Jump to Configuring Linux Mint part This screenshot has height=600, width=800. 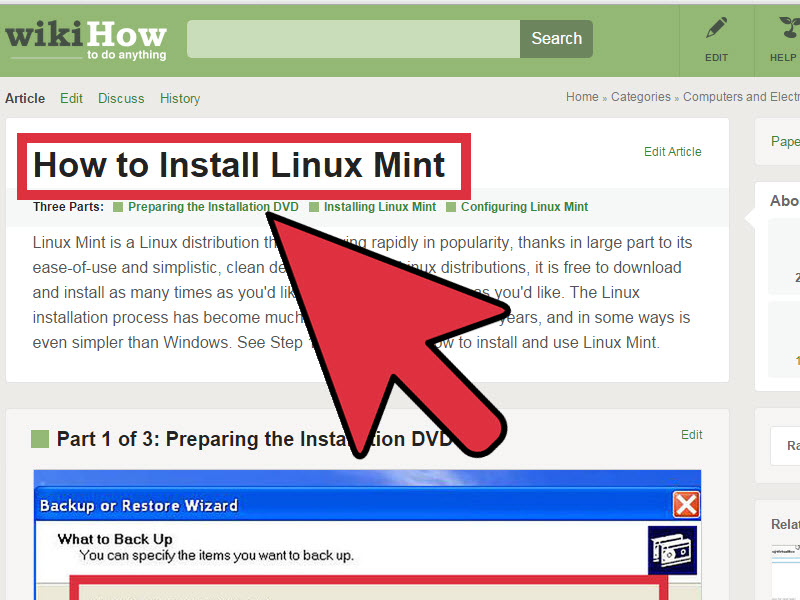click(x=524, y=207)
